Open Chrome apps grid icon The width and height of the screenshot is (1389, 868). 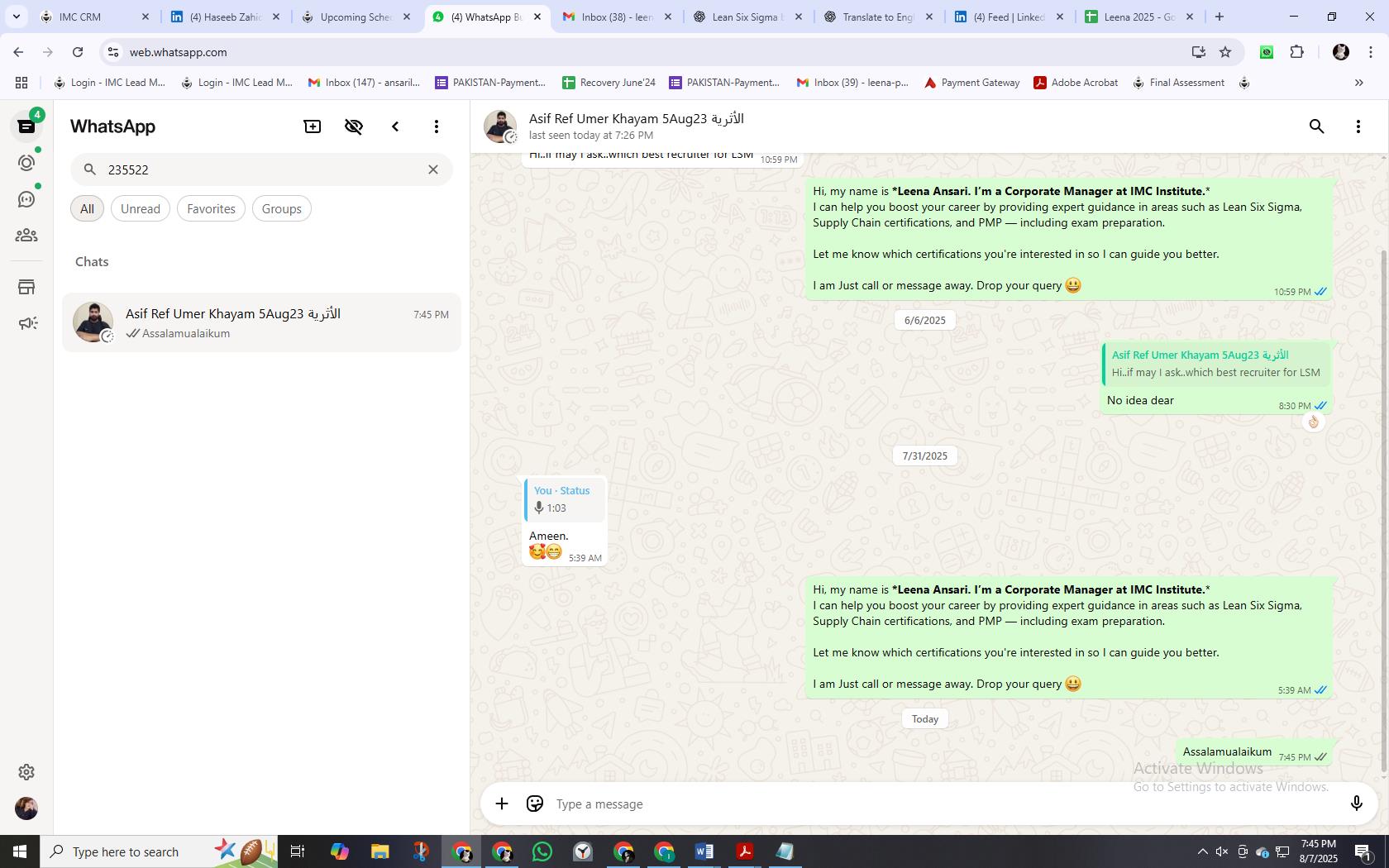click(x=21, y=83)
